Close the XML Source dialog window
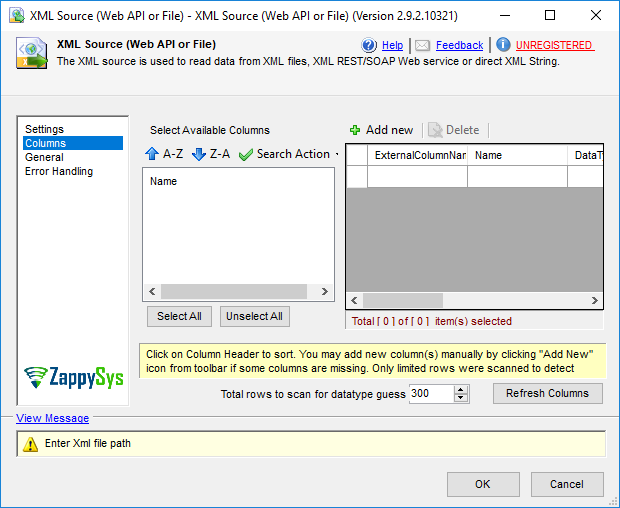Viewport: 620px width, 508px height. pyautogui.click(x=596, y=15)
